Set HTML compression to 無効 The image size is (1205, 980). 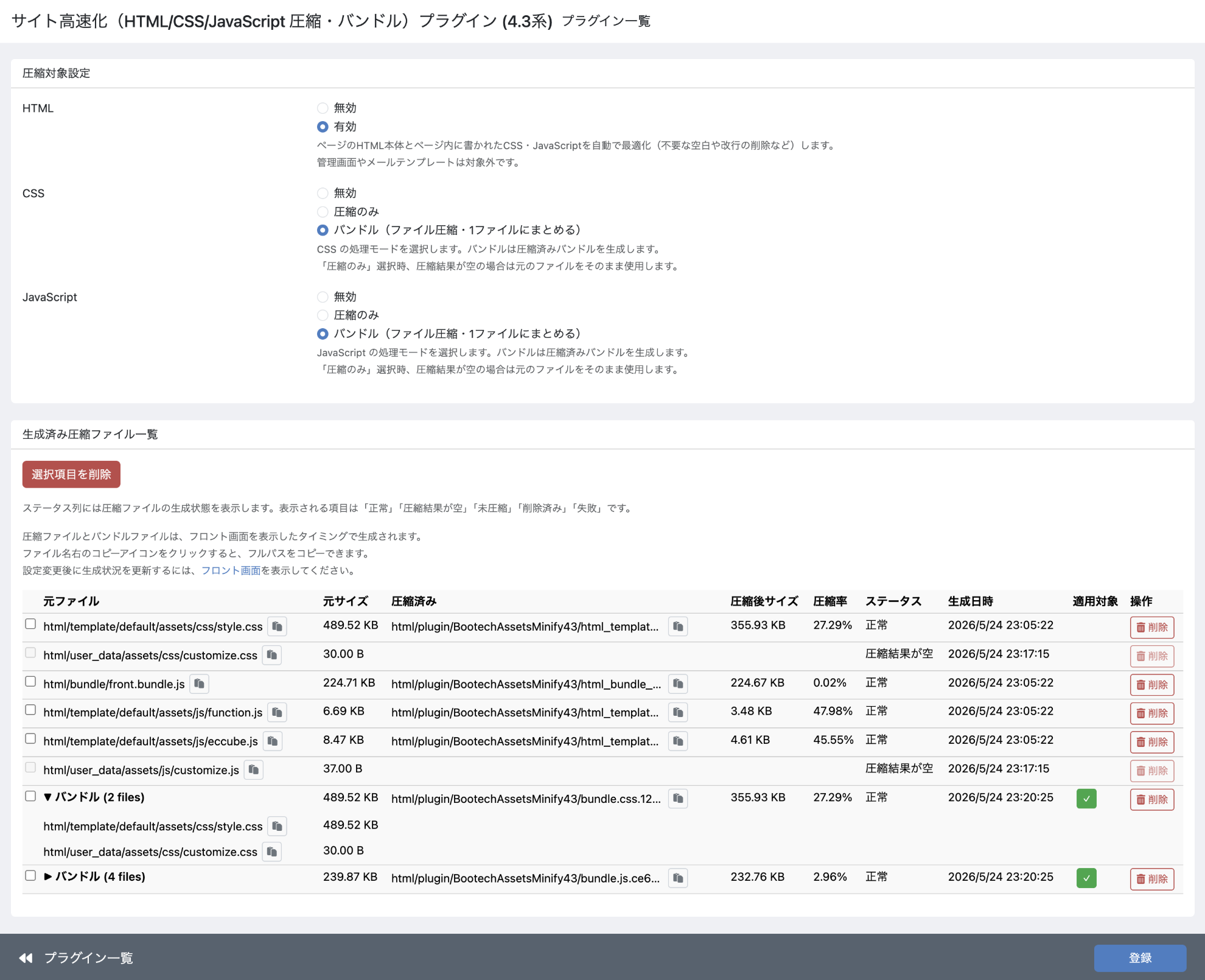coord(323,108)
